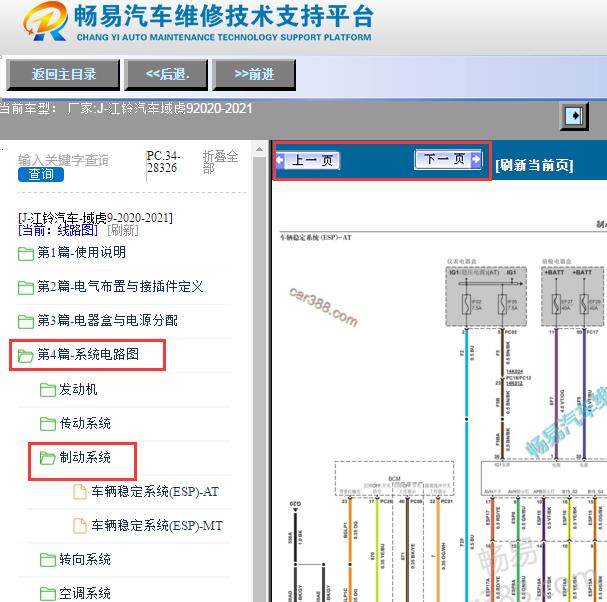Focus the 输入关键字查询 search field
The width and height of the screenshot is (607, 602).
pyautogui.click(x=63, y=160)
